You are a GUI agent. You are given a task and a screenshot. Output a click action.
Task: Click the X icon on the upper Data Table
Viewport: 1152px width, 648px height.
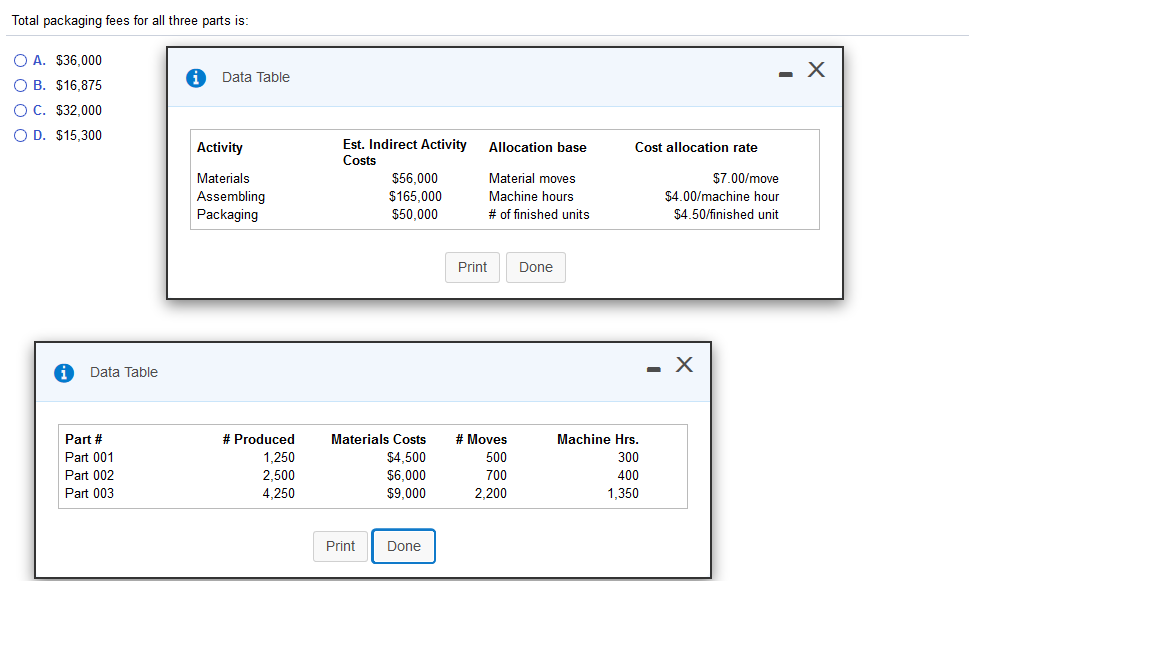click(x=816, y=70)
